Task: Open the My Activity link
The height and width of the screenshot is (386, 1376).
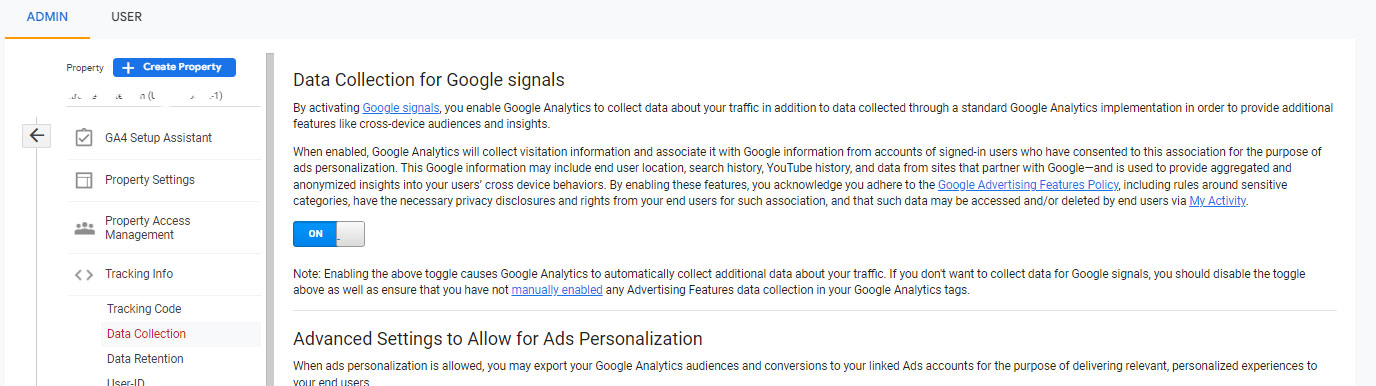Action: [x=1217, y=201]
